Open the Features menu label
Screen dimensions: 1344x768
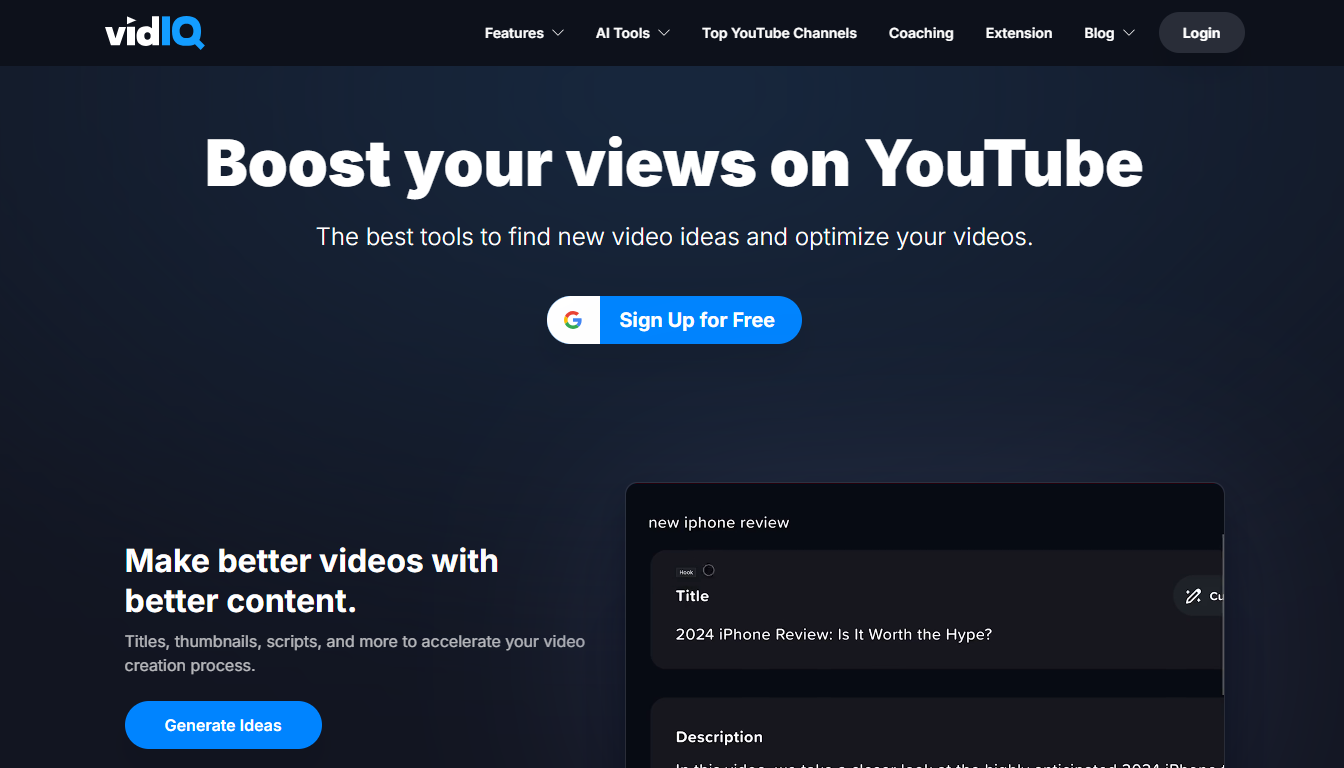pyautogui.click(x=514, y=33)
